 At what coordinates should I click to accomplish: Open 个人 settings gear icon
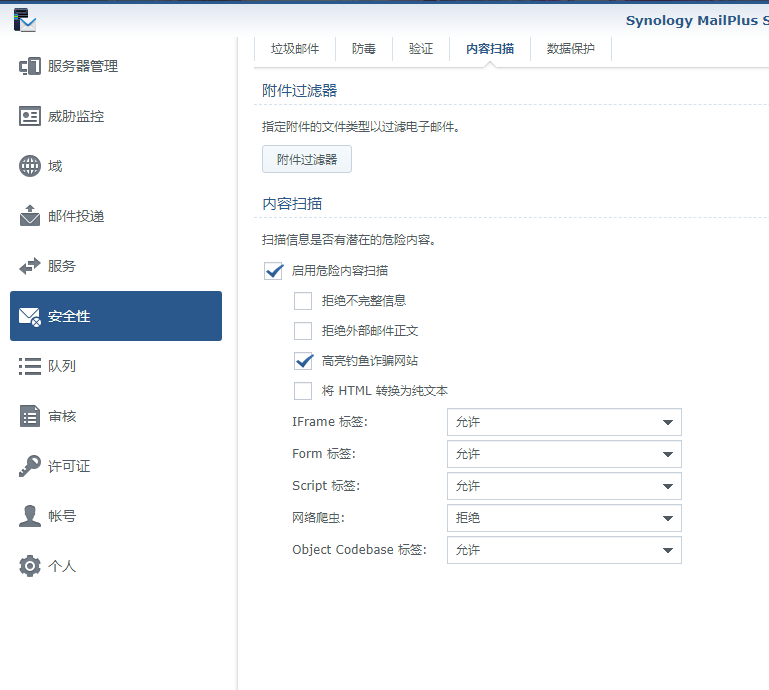click(30, 566)
